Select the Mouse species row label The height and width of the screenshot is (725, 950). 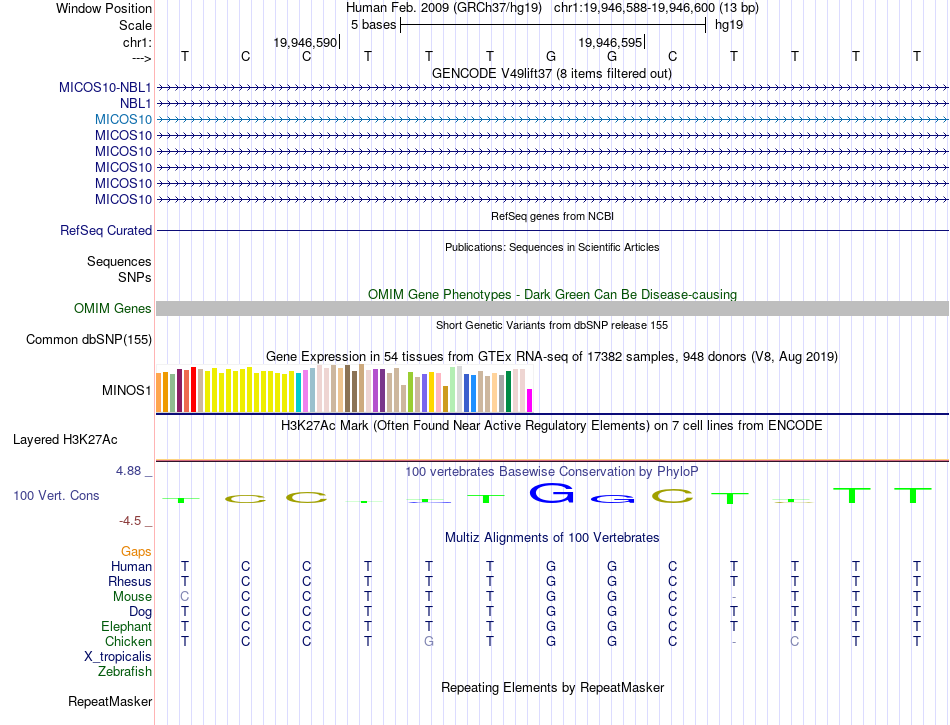click(132, 597)
